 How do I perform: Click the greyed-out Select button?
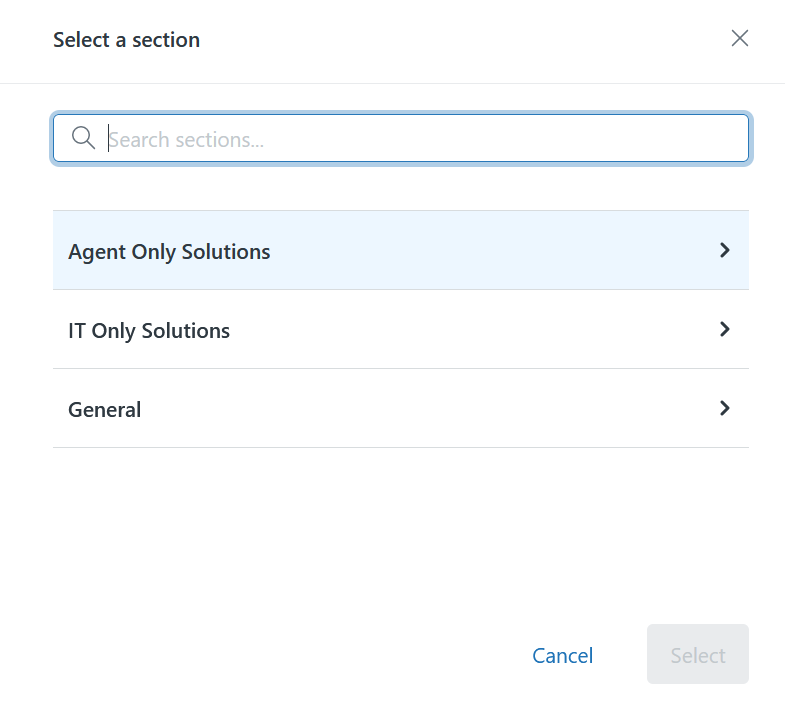(698, 654)
